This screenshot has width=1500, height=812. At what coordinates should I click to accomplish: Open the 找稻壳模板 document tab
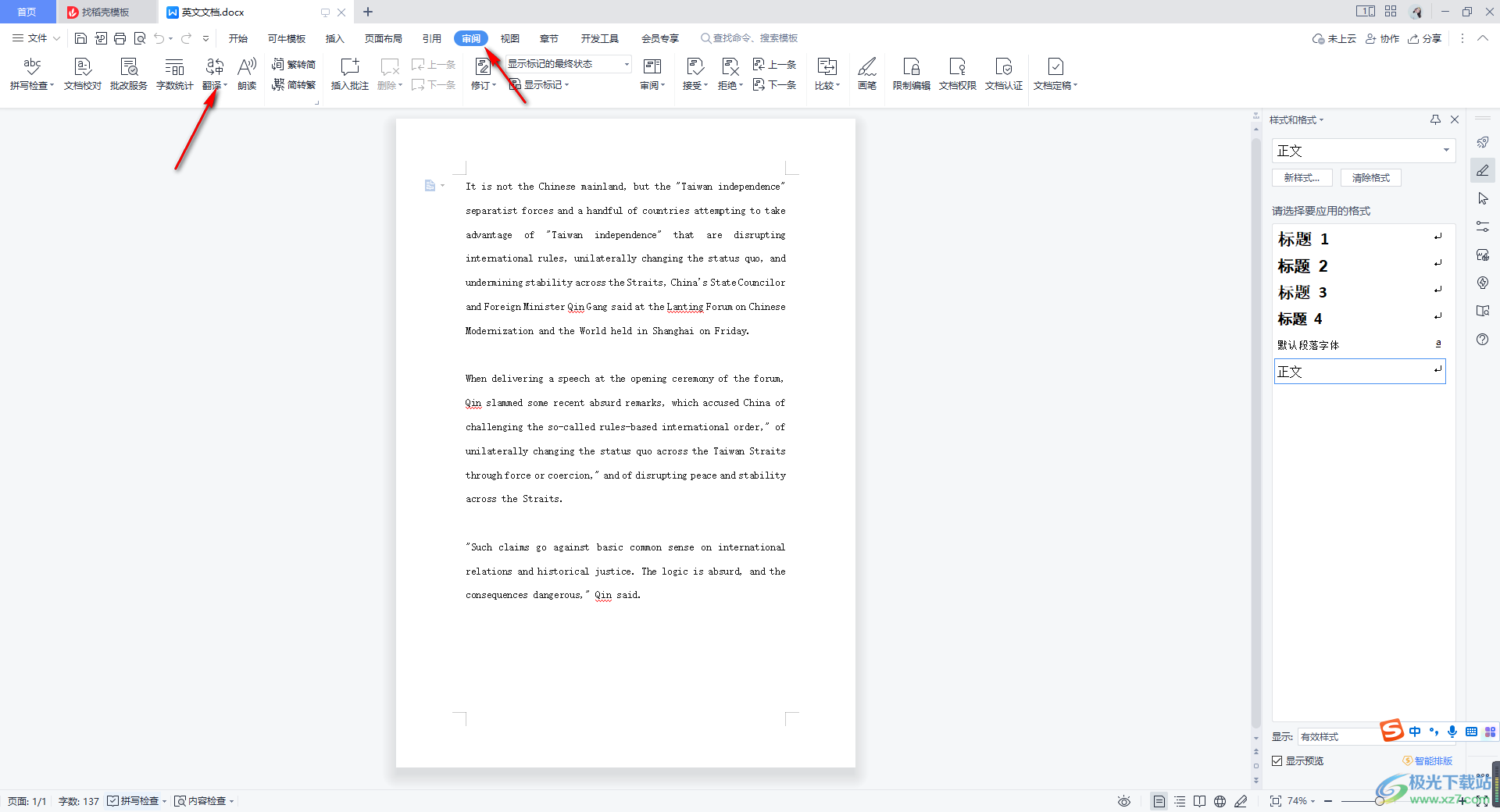point(105,12)
